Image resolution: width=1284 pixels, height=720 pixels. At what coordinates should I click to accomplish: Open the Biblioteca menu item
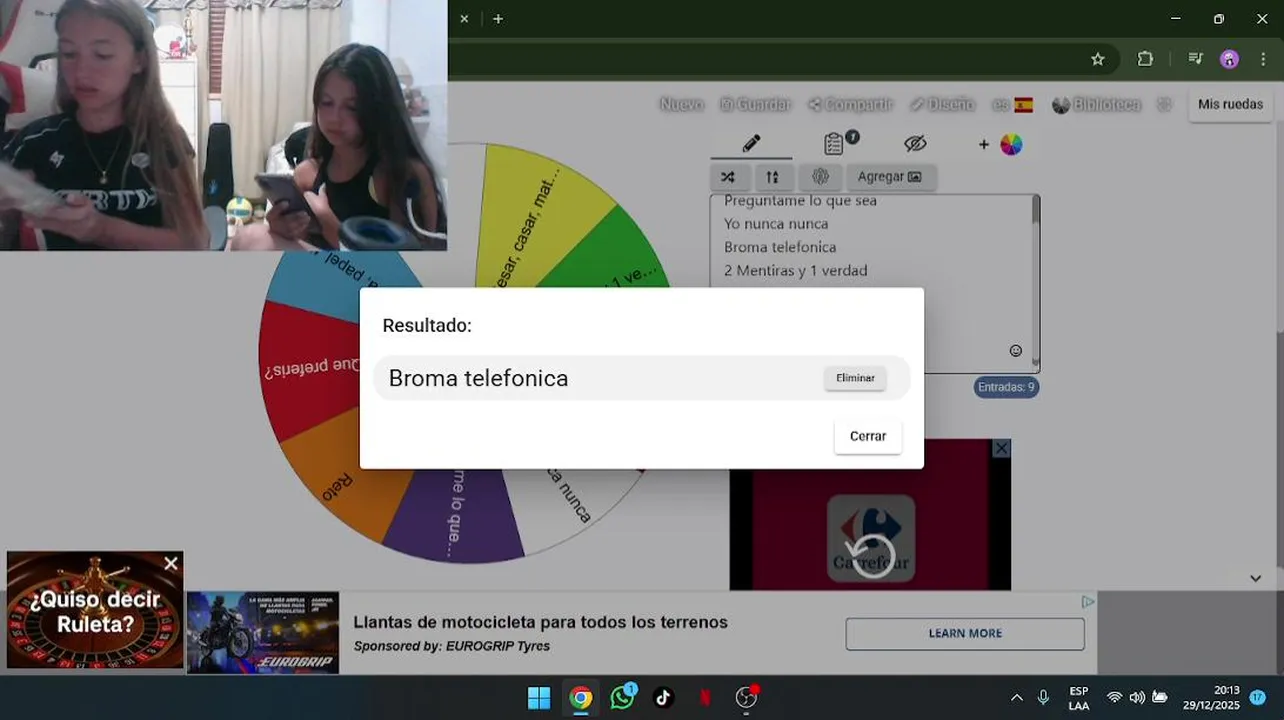pyautogui.click(x=1096, y=104)
